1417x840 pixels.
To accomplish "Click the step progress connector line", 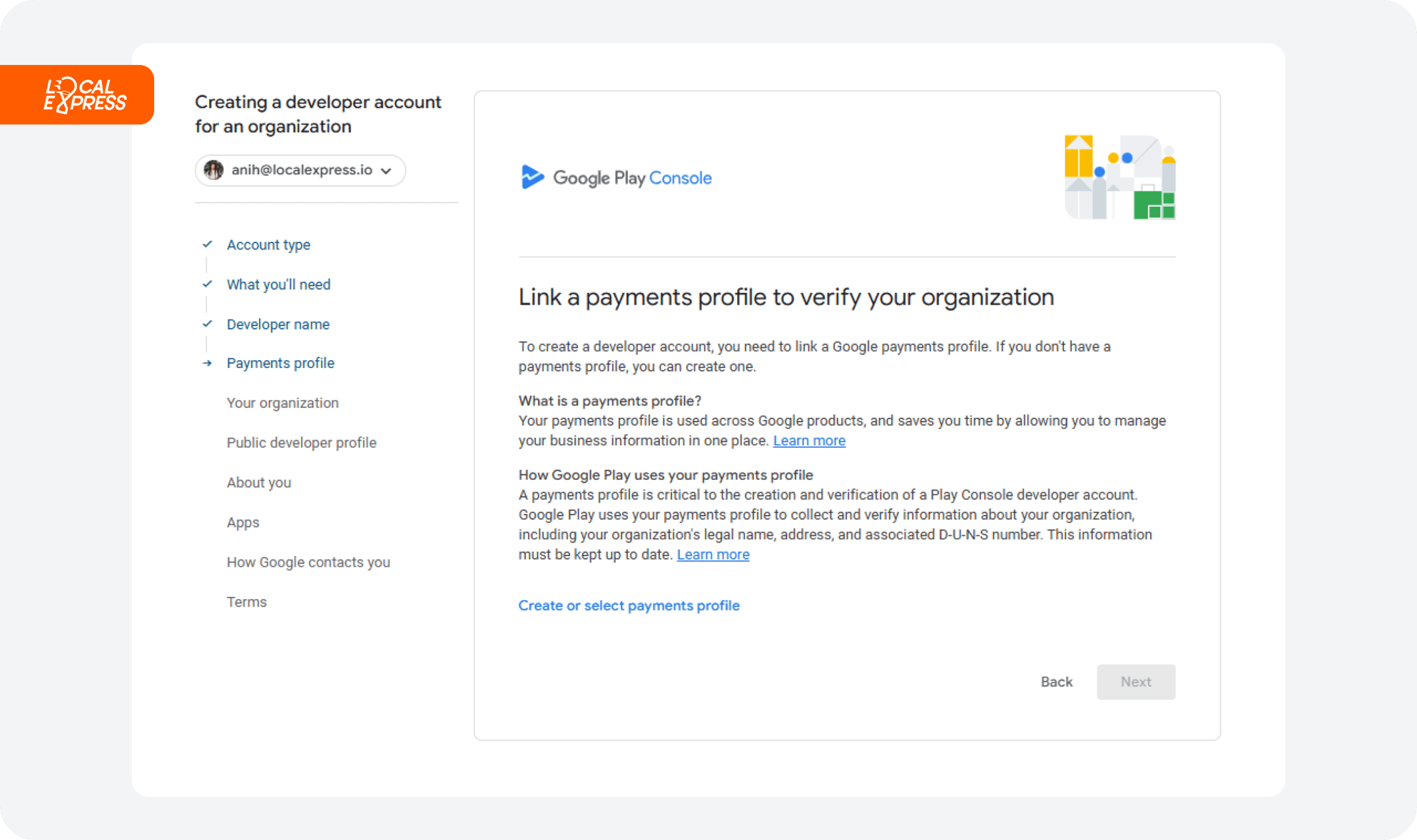I will [x=207, y=264].
